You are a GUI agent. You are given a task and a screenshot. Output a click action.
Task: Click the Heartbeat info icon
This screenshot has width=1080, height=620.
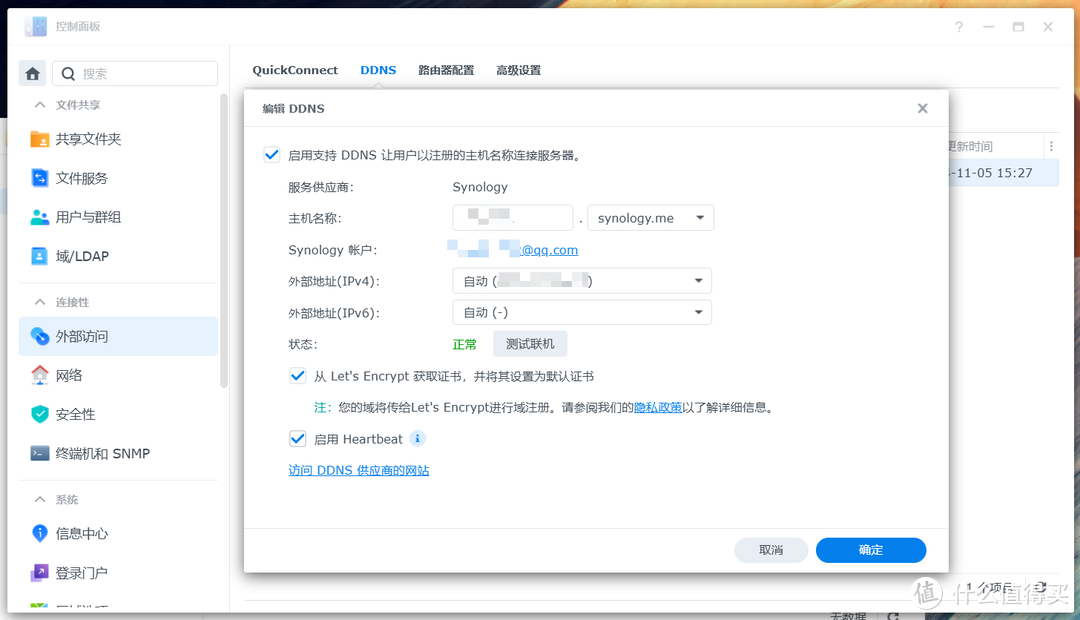[x=418, y=438]
